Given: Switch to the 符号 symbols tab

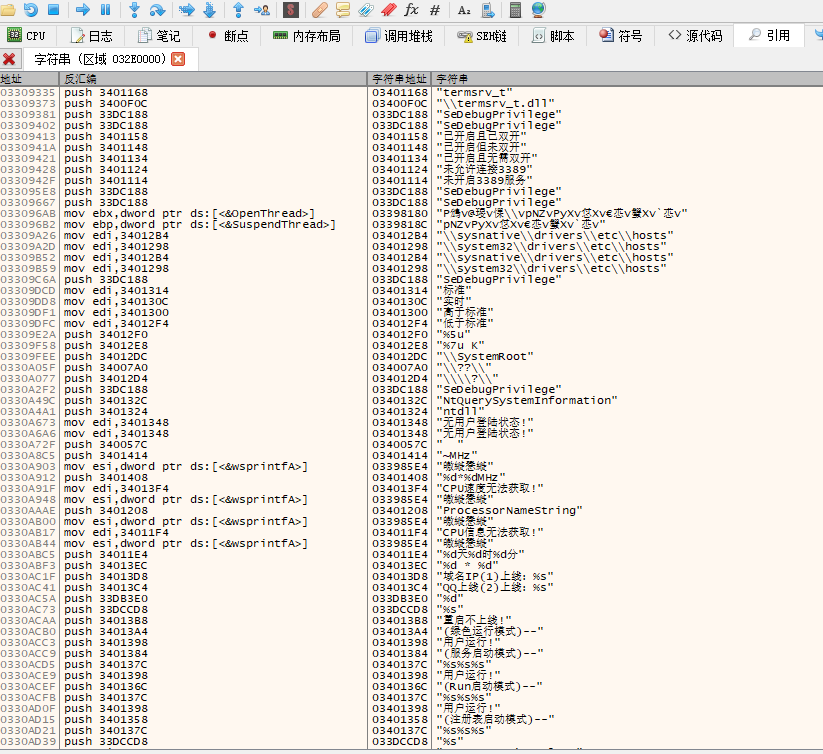Looking at the screenshot, I should pyautogui.click(x=621, y=36).
